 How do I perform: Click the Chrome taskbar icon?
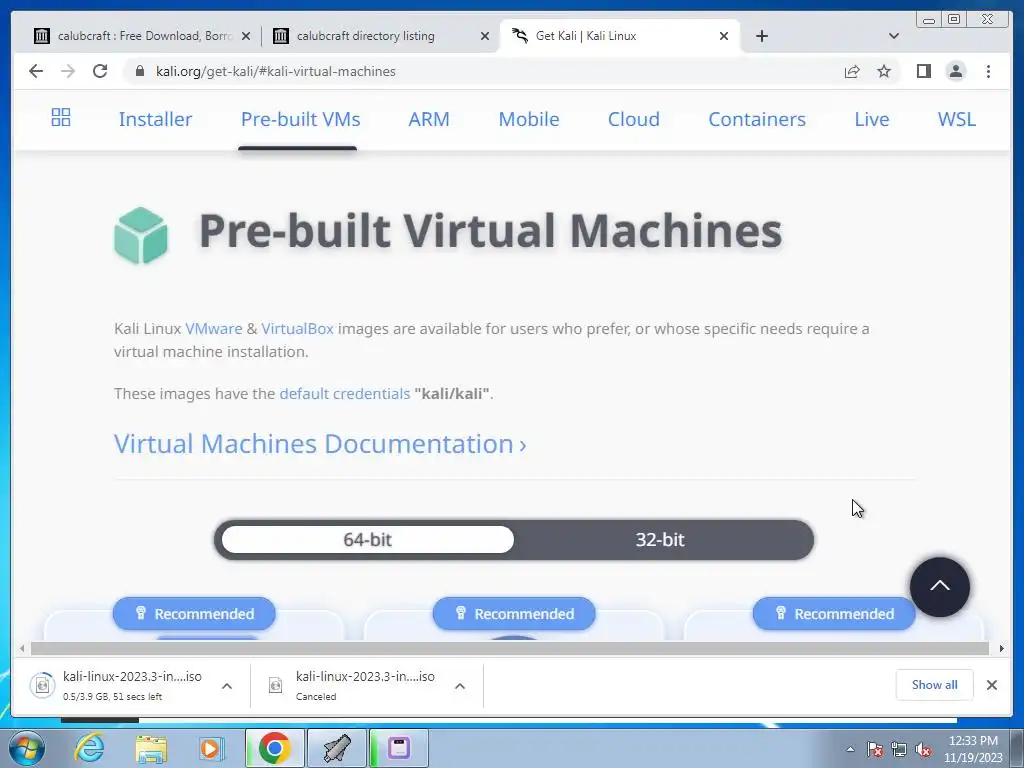point(274,748)
